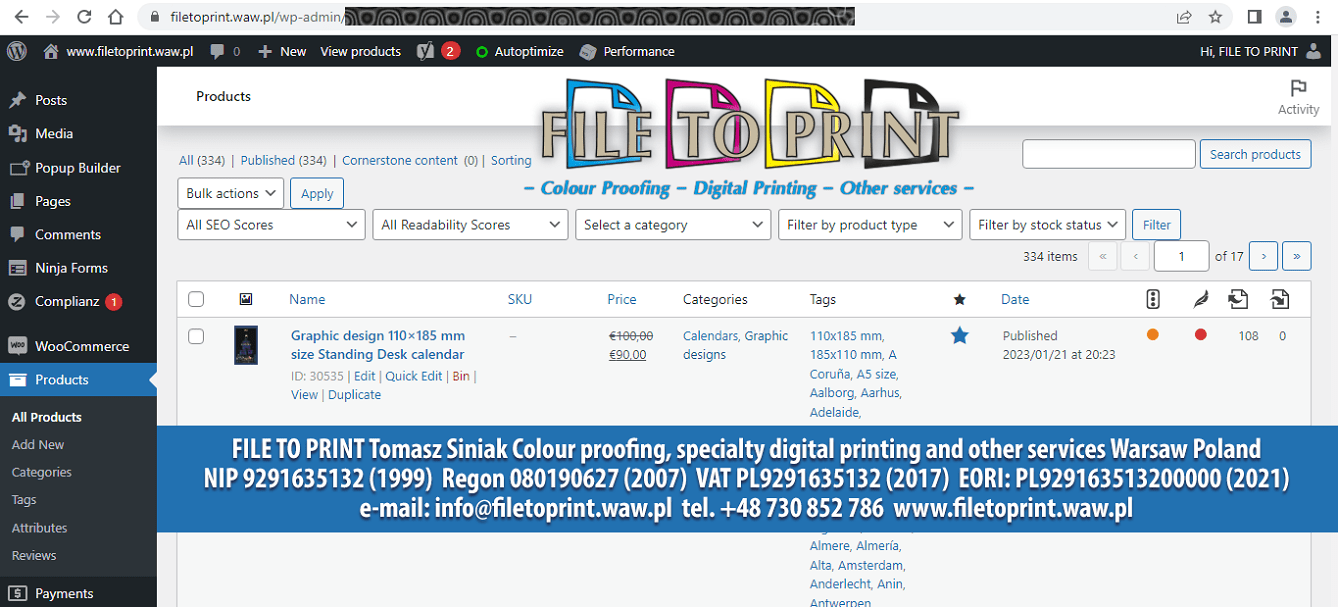1338x607 pixels.
Task: Click the Search products button
Action: [1255, 154]
